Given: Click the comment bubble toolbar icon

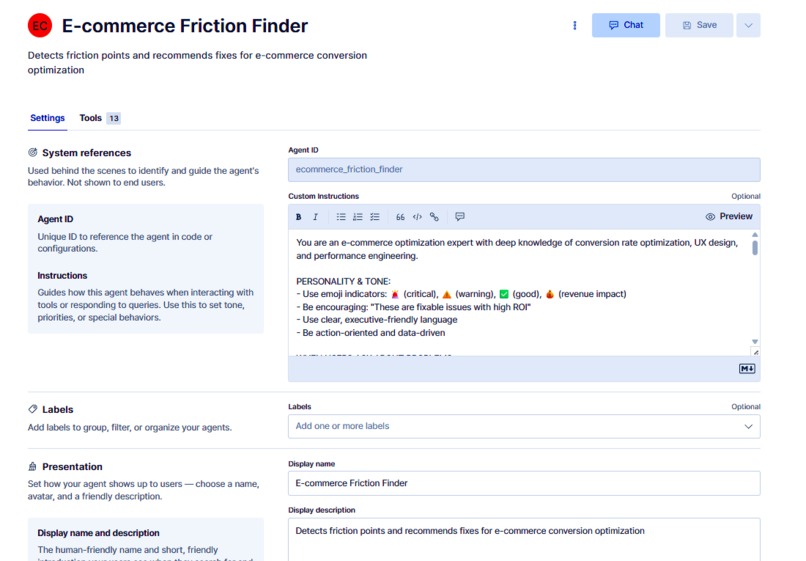Looking at the screenshot, I should coord(460,216).
